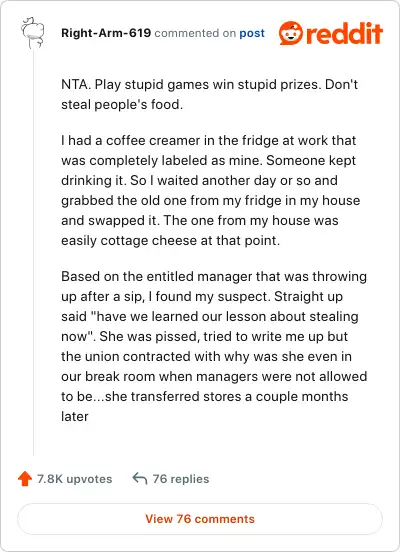Image resolution: width=400 pixels, height=552 pixels.
Task: Click the "commented on" gray text
Action: point(195,33)
